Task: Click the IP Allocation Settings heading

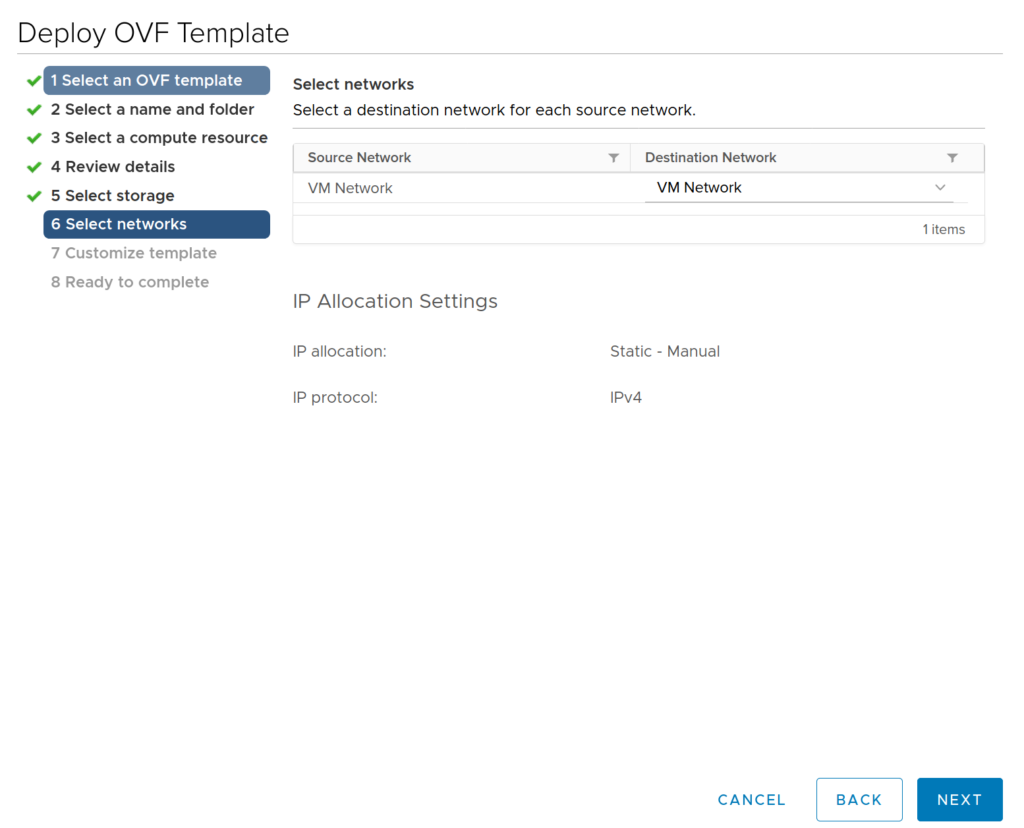Action: click(395, 301)
